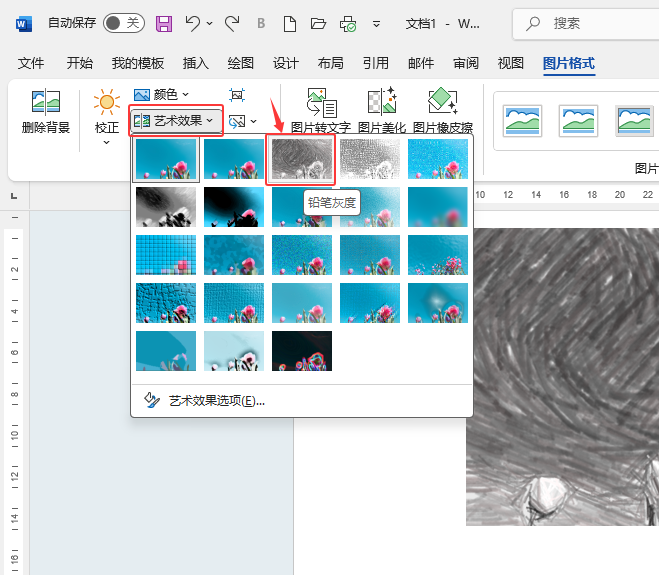Select the glowing neon edges effect thumbnail
The height and width of the screenshot is (575, 659).
click(302, 351)
